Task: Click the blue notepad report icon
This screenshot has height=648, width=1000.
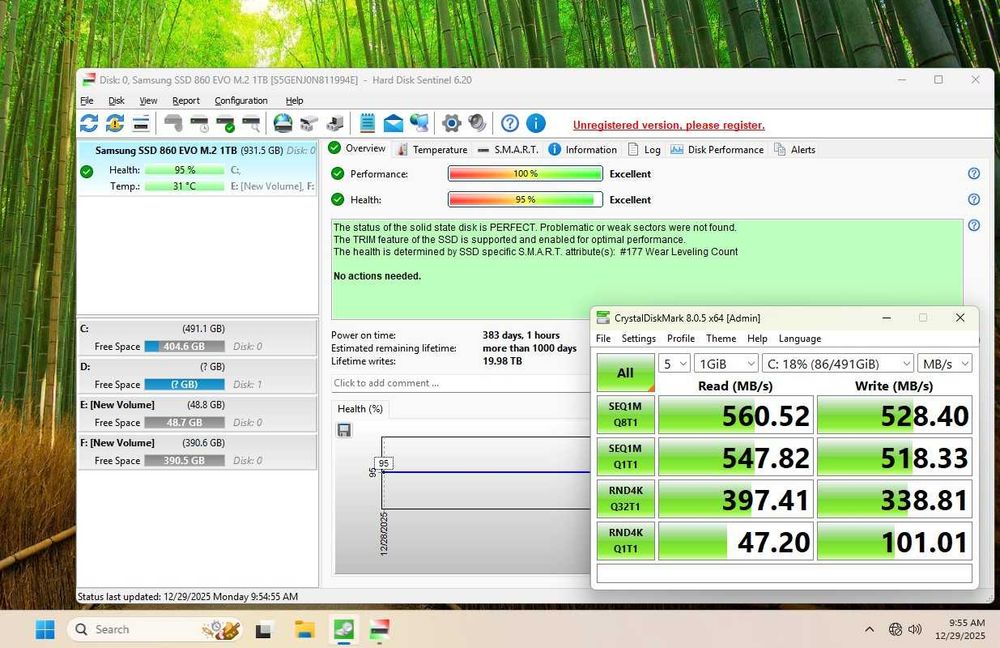Action: [367, 123]
